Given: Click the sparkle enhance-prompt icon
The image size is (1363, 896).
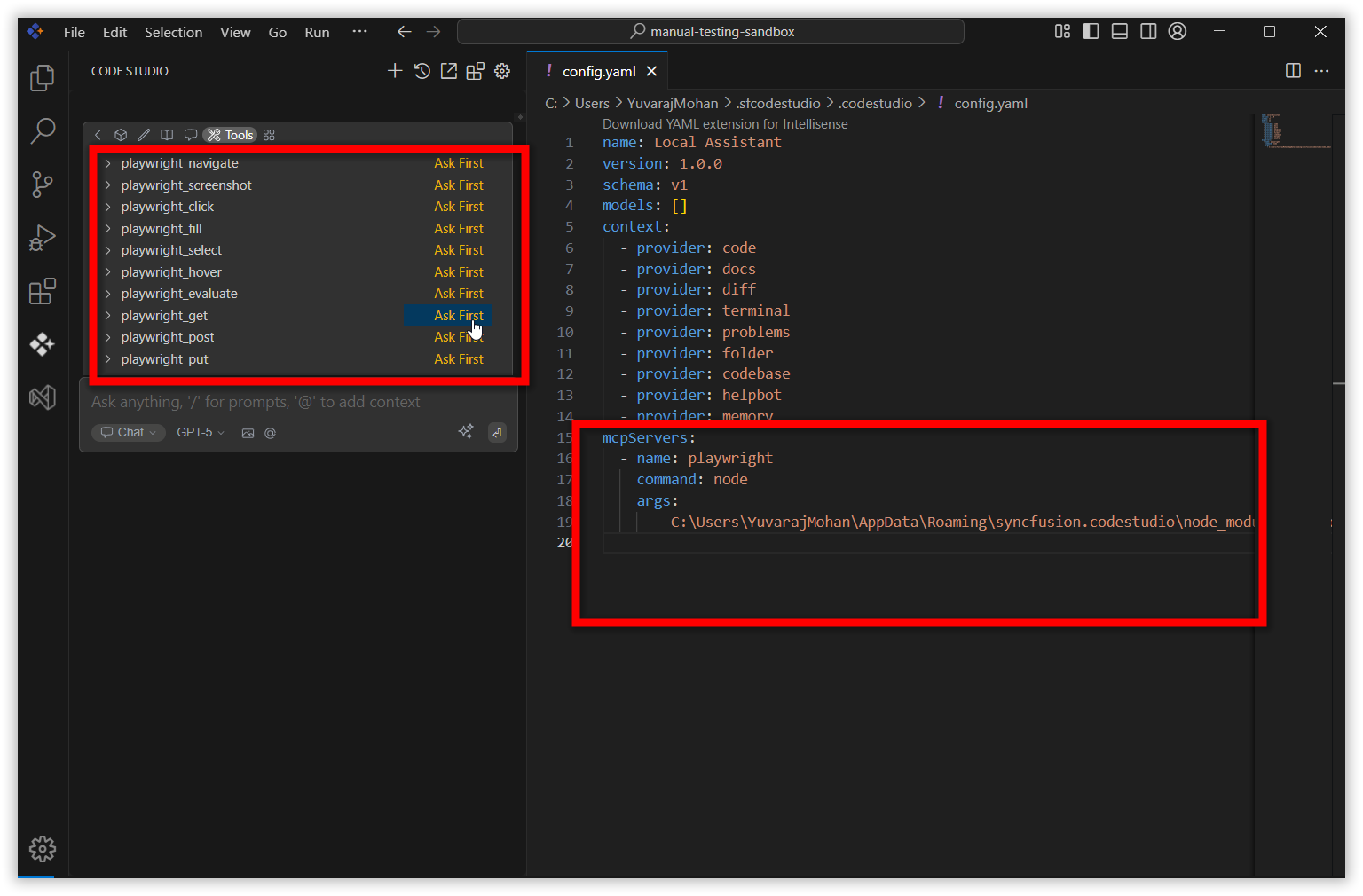Looking at the screenshot, I should 466,432.
